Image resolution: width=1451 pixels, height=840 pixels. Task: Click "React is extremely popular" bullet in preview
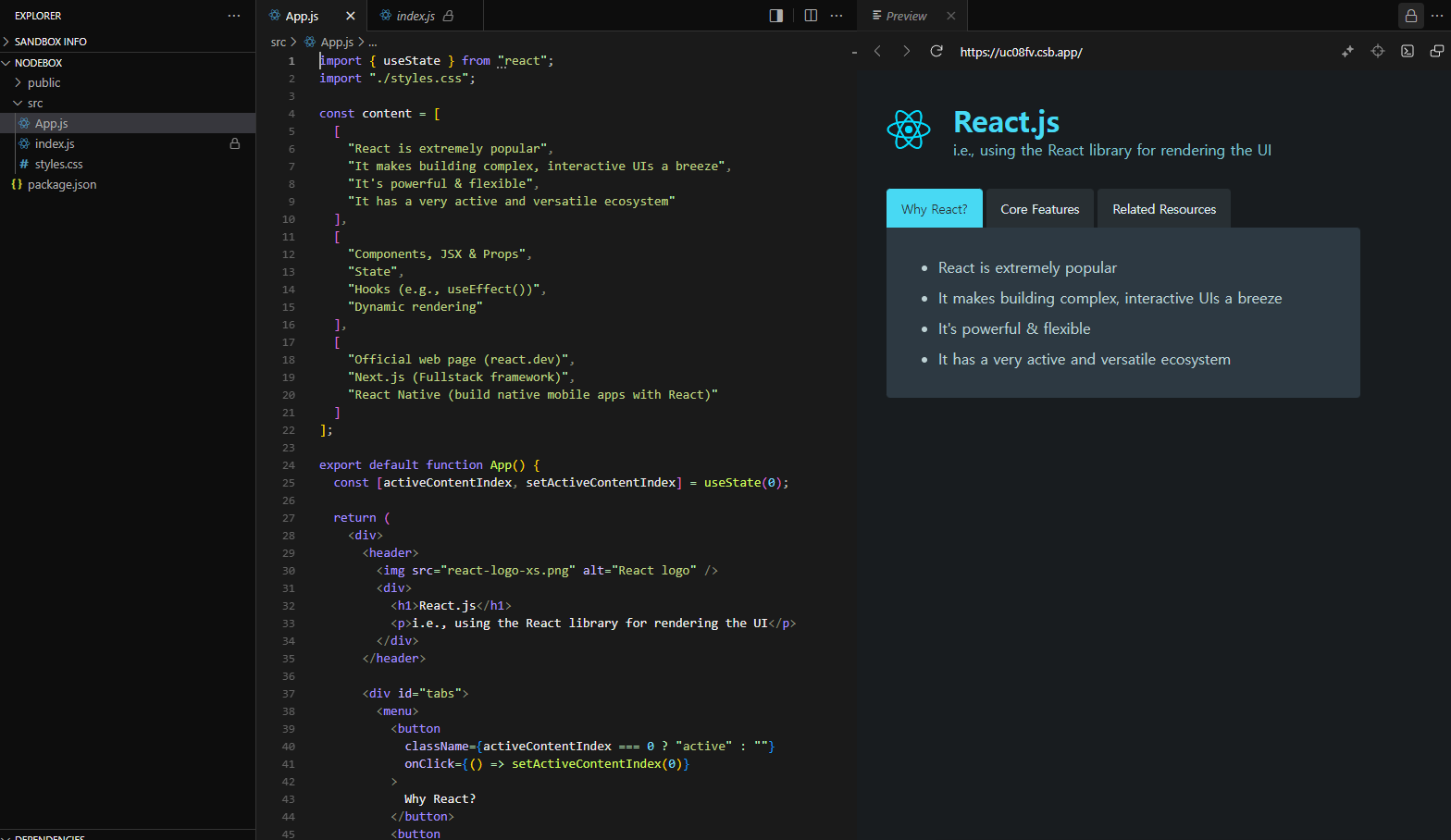[x=1027, y=267]
